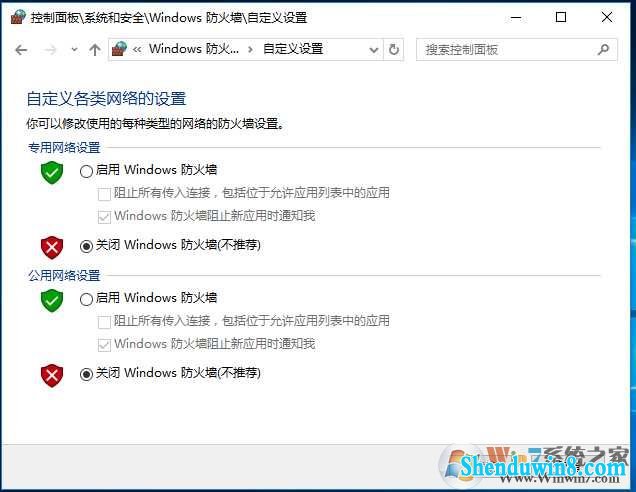Minimize the firewall settings window
The width and height of the screenshot is (636, 492).
(x=516, y=17)
